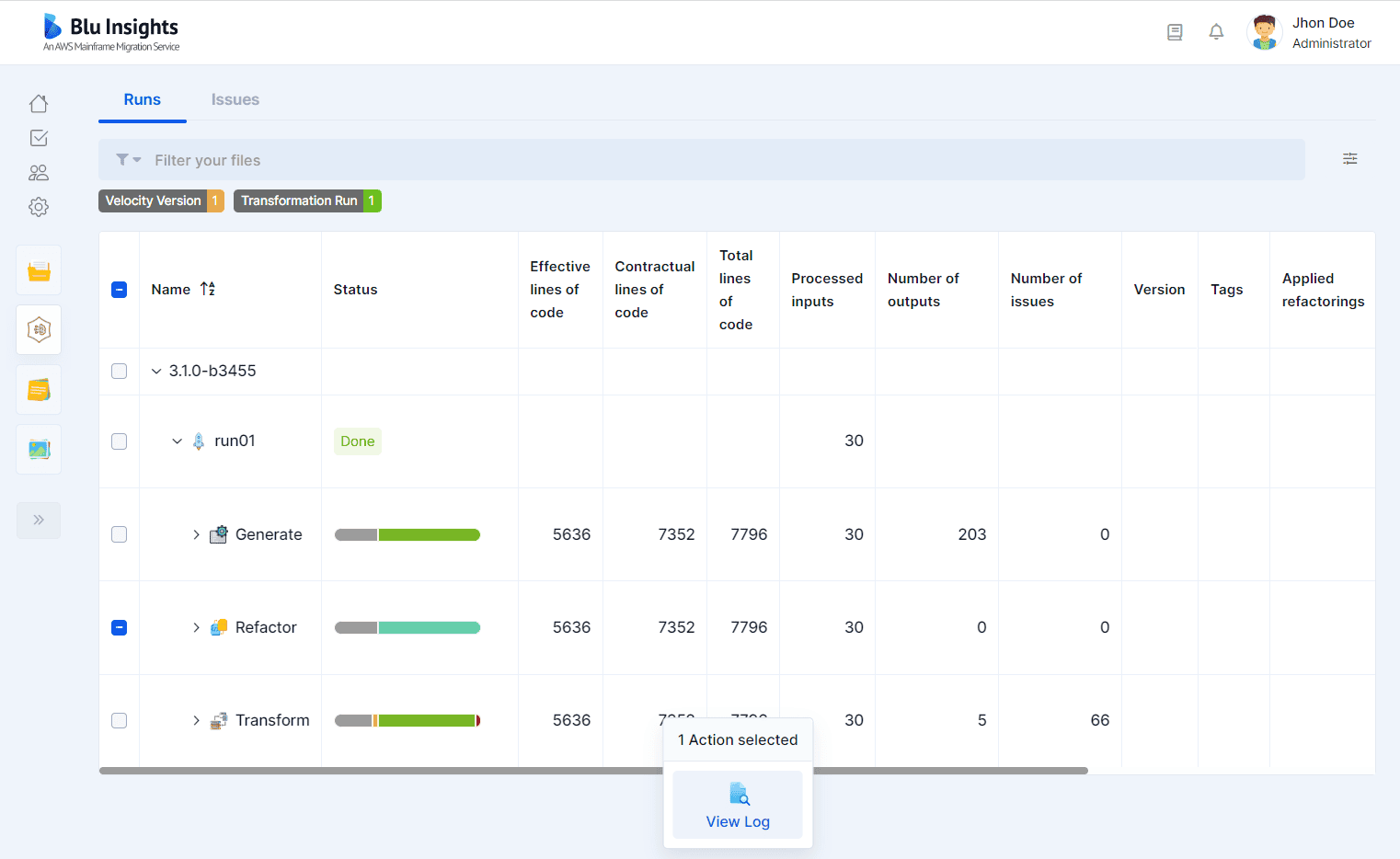Click the Refactor step icon
The width and height of the screenshot is (1400, 859).
[218, 627]
